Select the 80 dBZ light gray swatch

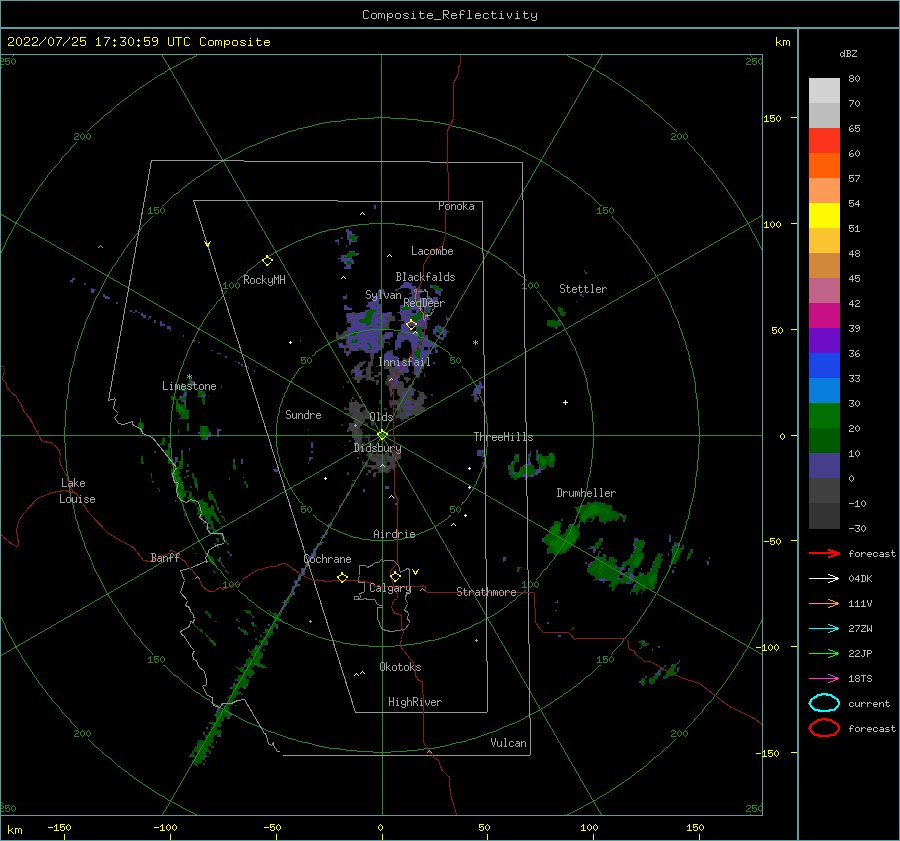pyautogui.click(x=824, y=90)
